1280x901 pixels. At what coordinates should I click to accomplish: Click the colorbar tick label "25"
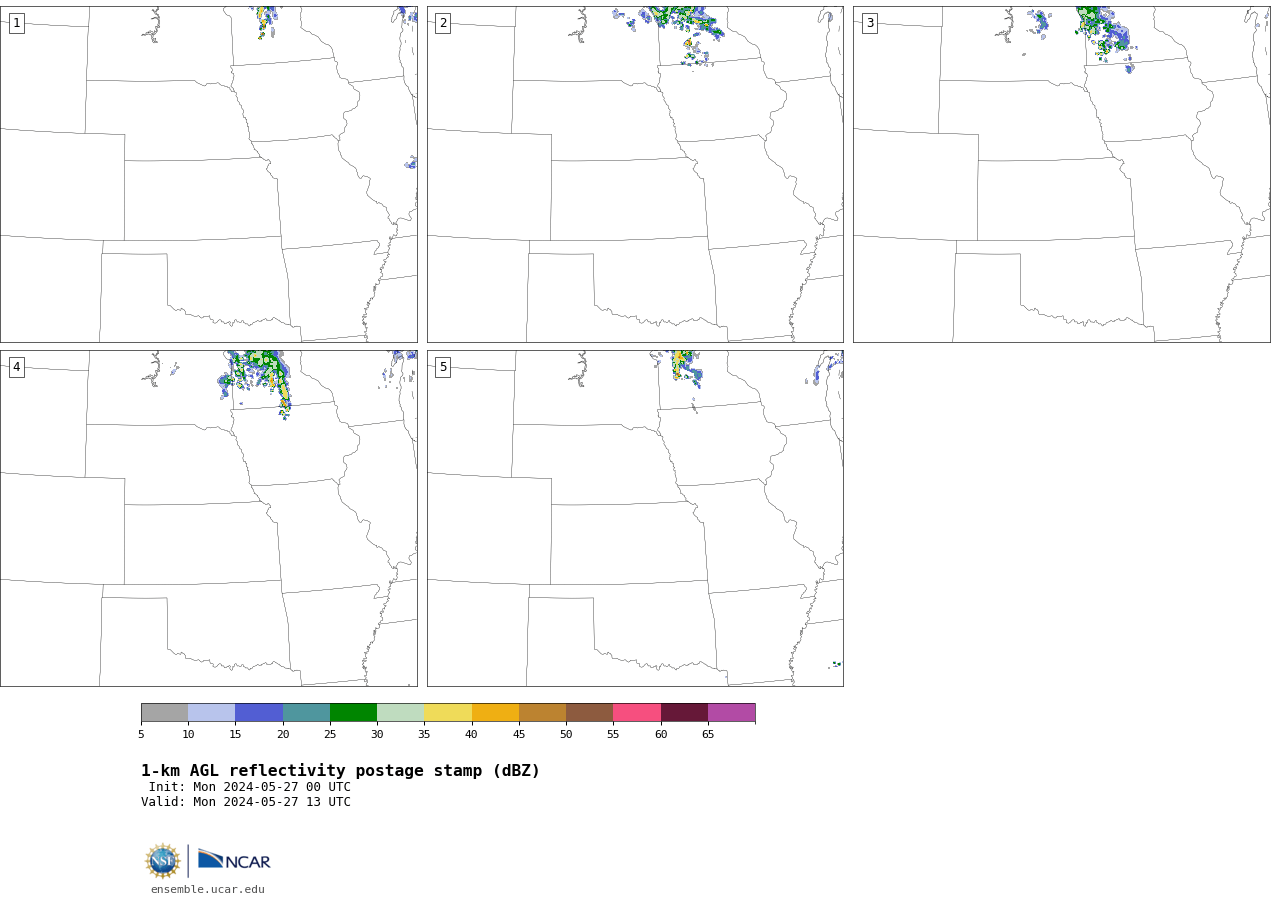330,735
